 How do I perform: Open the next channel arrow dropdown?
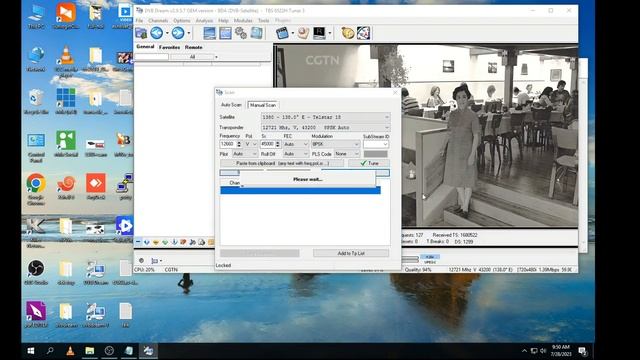pyautogui.click(x=188, y=33)
